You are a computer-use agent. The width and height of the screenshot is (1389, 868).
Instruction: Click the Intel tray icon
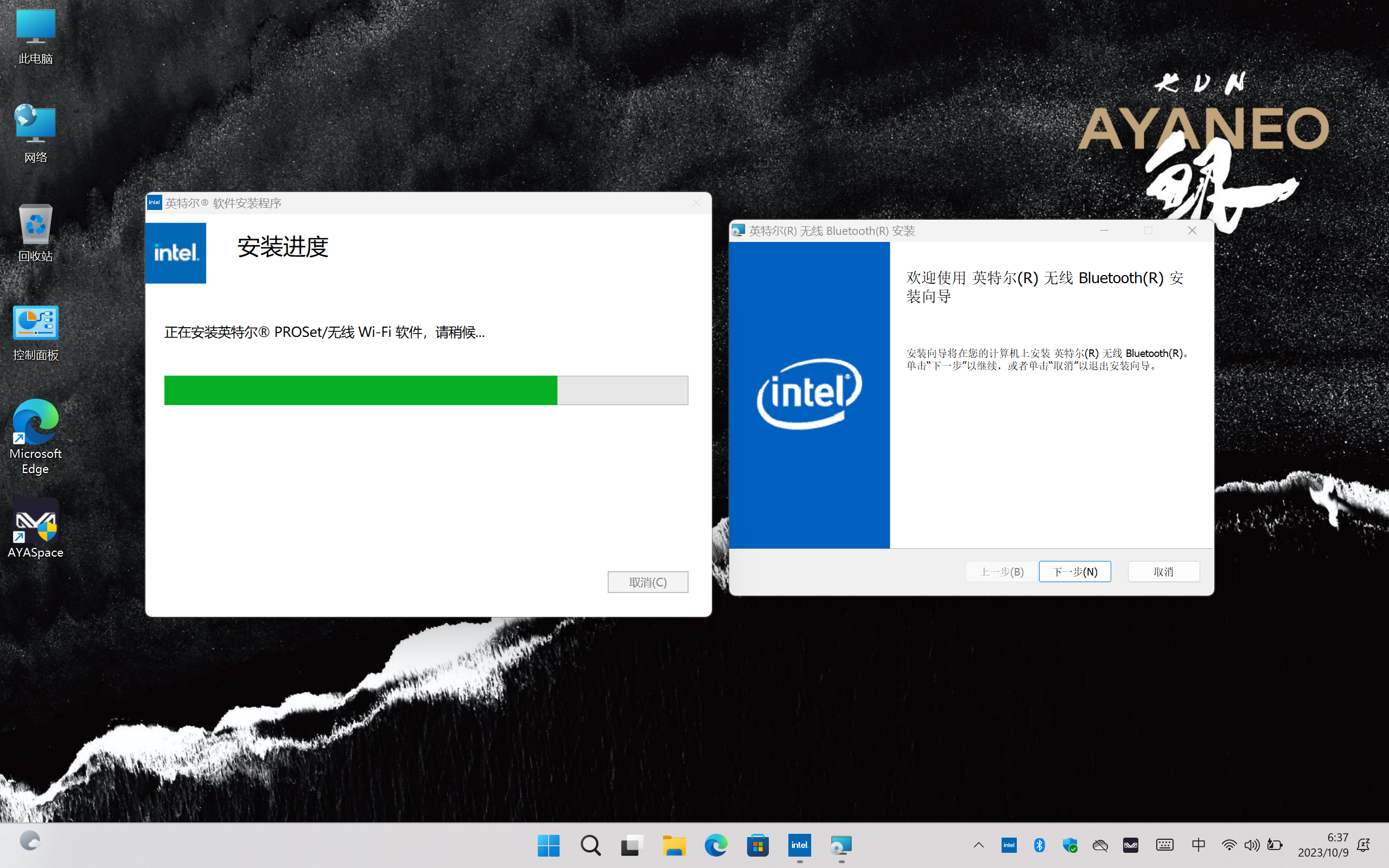point(1009,845)
